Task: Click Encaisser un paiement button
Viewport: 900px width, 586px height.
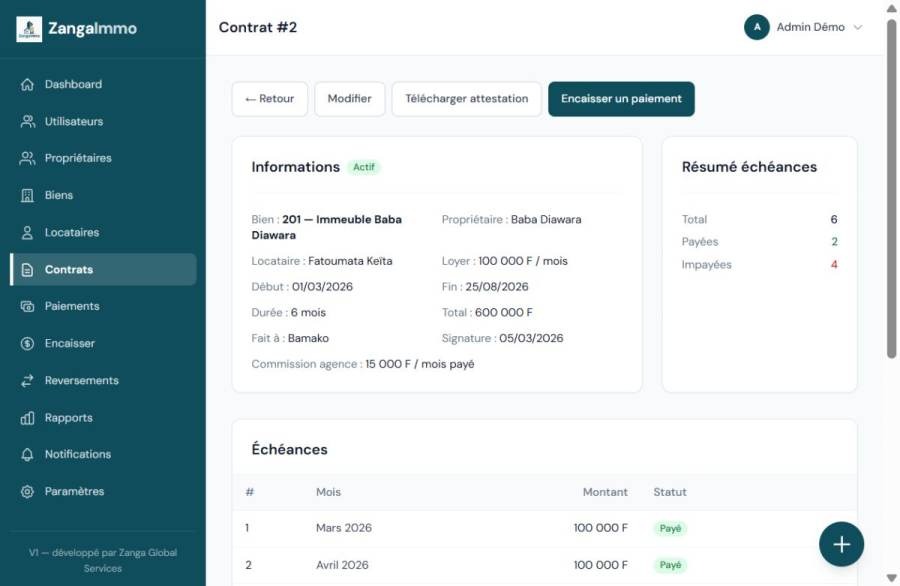Action: point(621,99)
